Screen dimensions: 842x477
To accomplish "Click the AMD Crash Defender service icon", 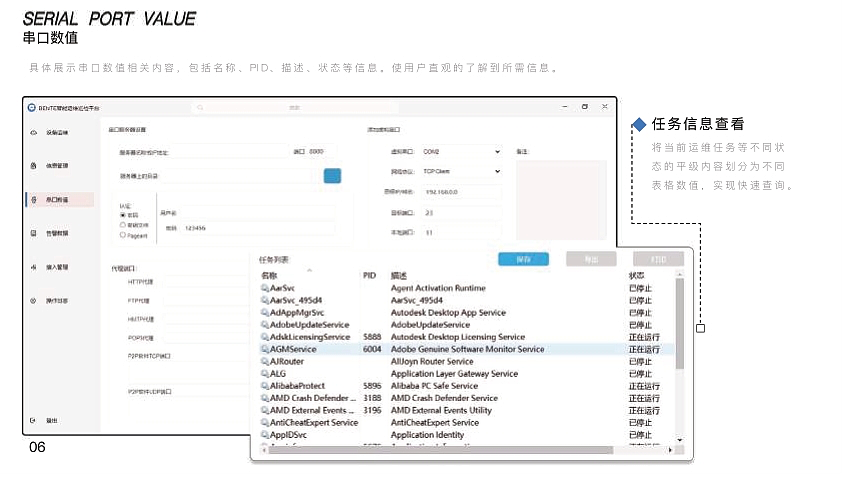I will [265, 398].
